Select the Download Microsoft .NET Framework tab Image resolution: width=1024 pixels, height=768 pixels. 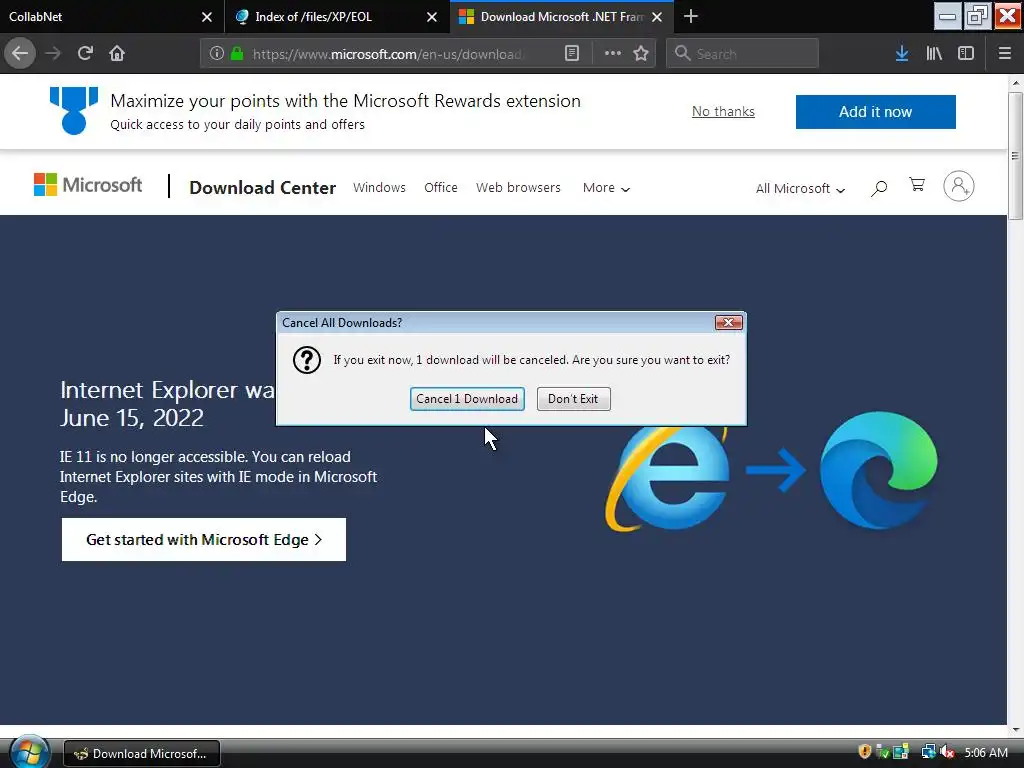pyautogui.click(x=562, y=16)
